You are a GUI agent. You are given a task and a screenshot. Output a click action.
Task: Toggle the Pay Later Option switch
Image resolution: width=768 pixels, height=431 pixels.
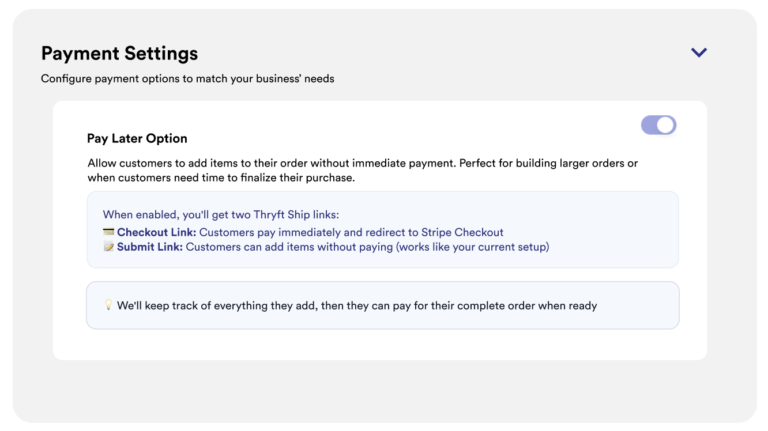point(658,125)
